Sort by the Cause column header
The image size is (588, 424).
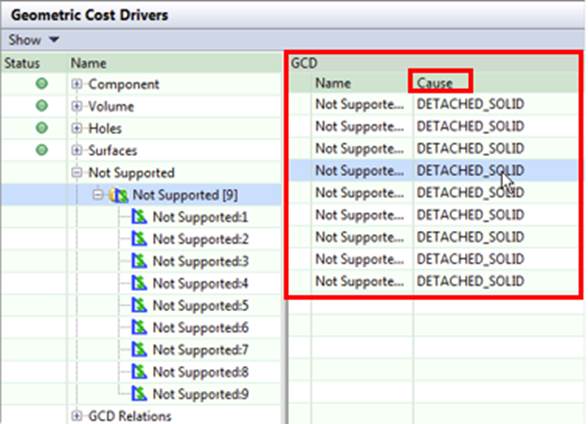435,82
